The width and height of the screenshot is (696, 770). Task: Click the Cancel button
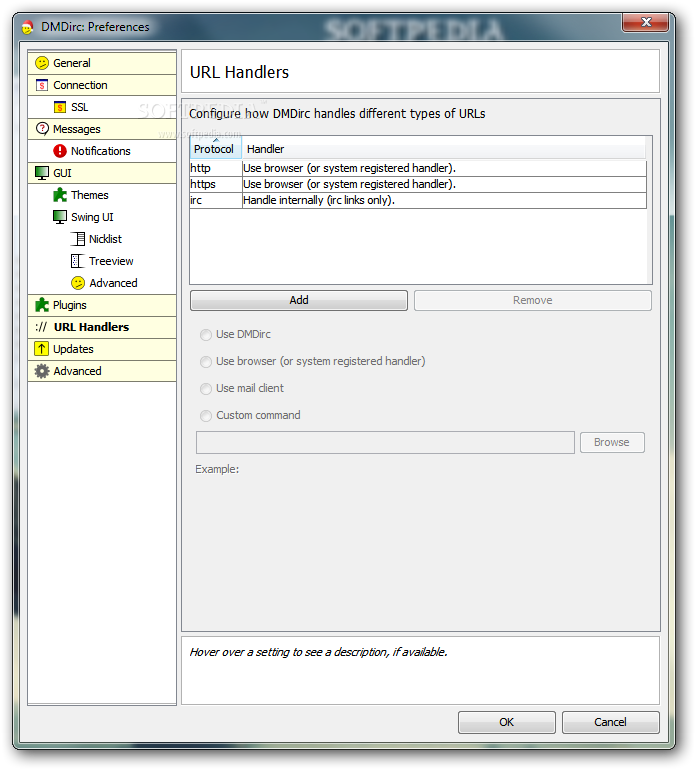click(x=610, y=722)
